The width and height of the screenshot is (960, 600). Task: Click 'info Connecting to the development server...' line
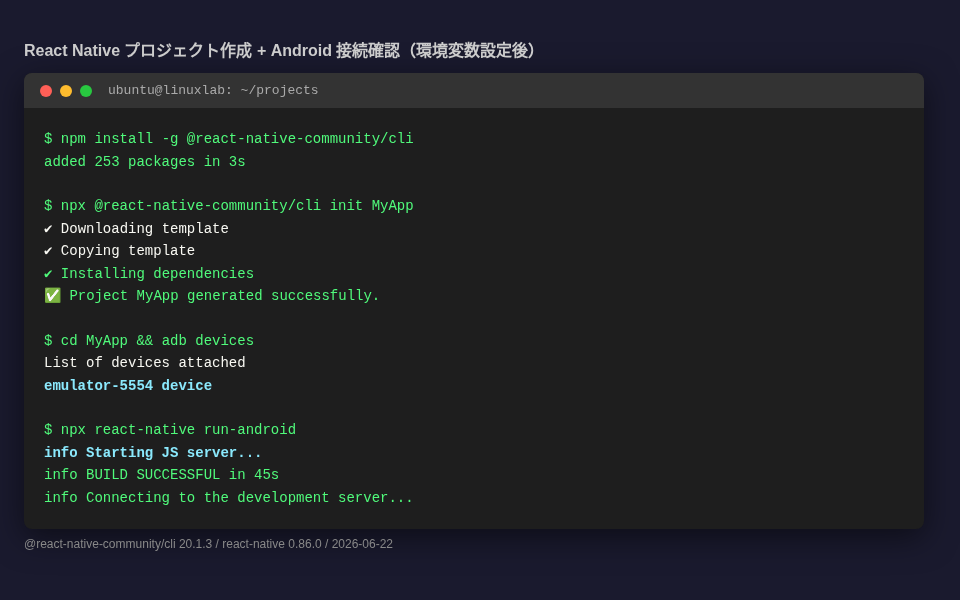point(228,497)
